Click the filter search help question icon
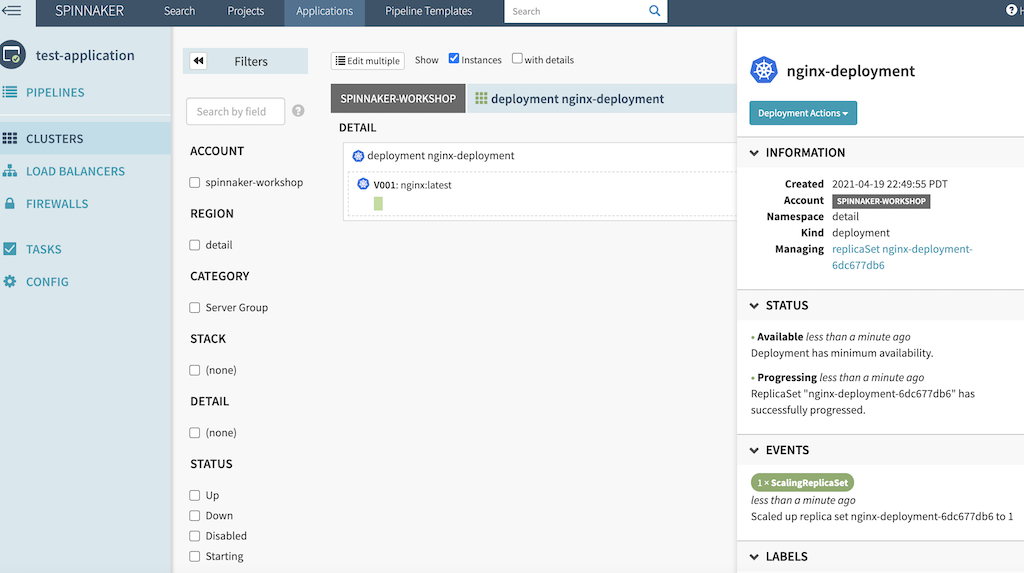The height and width of the screenshot is (573, 1024). click(298, 111)
